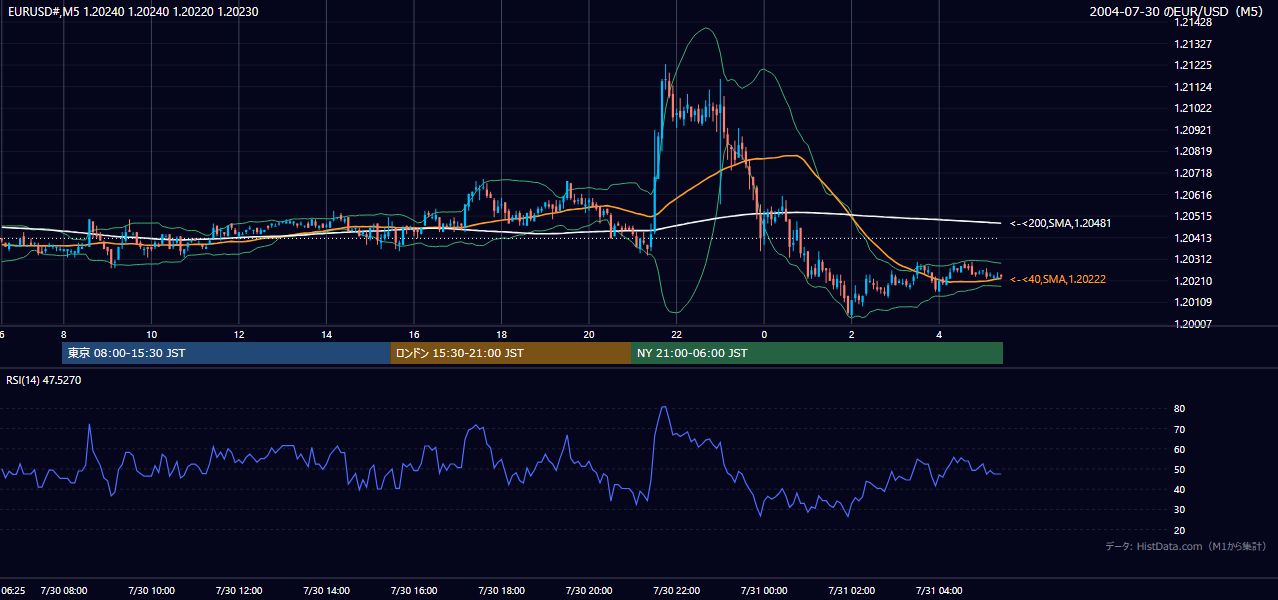The image size is (1278, 600).
Task: Click the 7/30 14:00 date label
Action: 326,591
